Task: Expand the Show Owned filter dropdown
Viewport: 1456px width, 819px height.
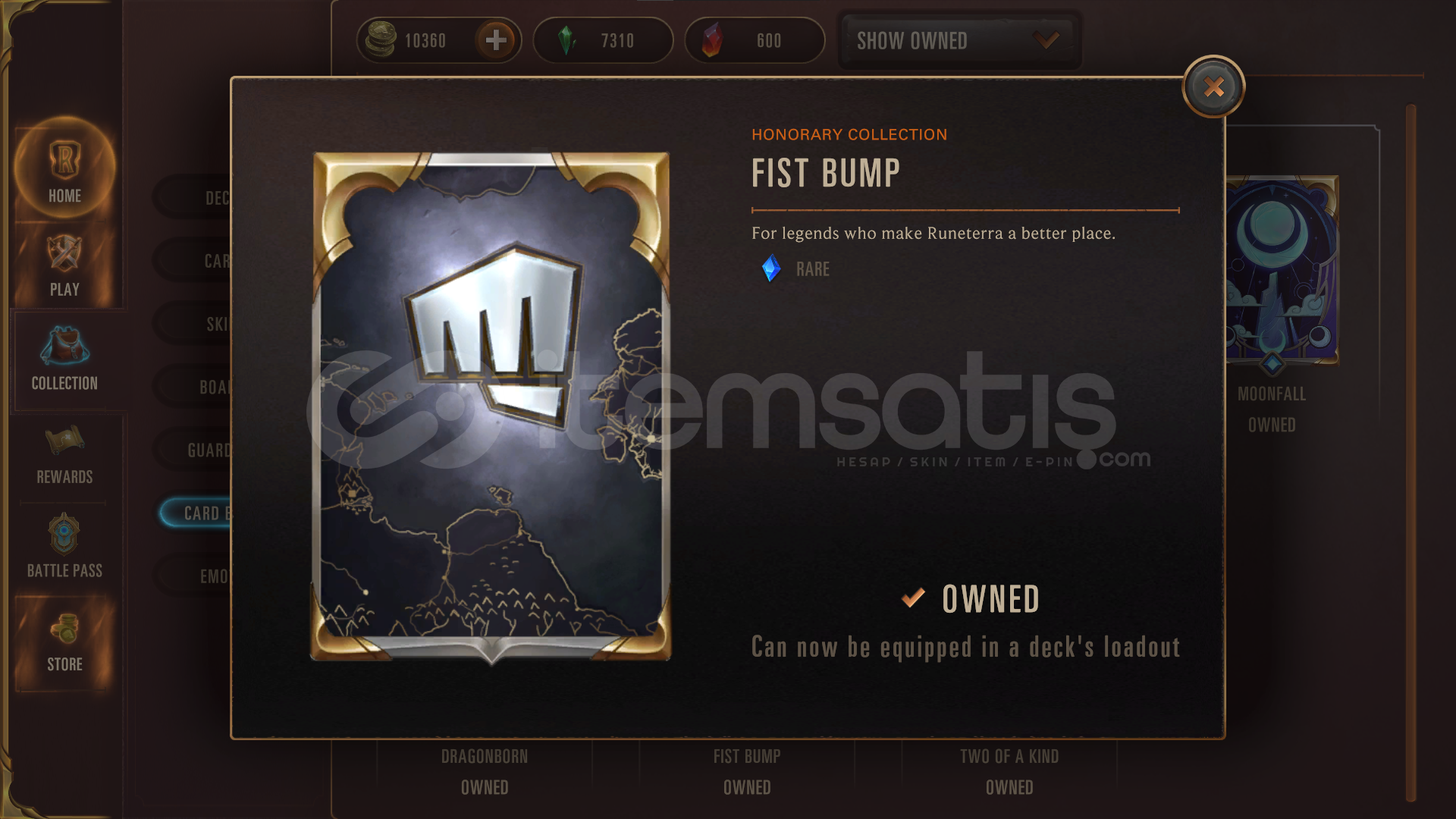Action: click(959, 40)
